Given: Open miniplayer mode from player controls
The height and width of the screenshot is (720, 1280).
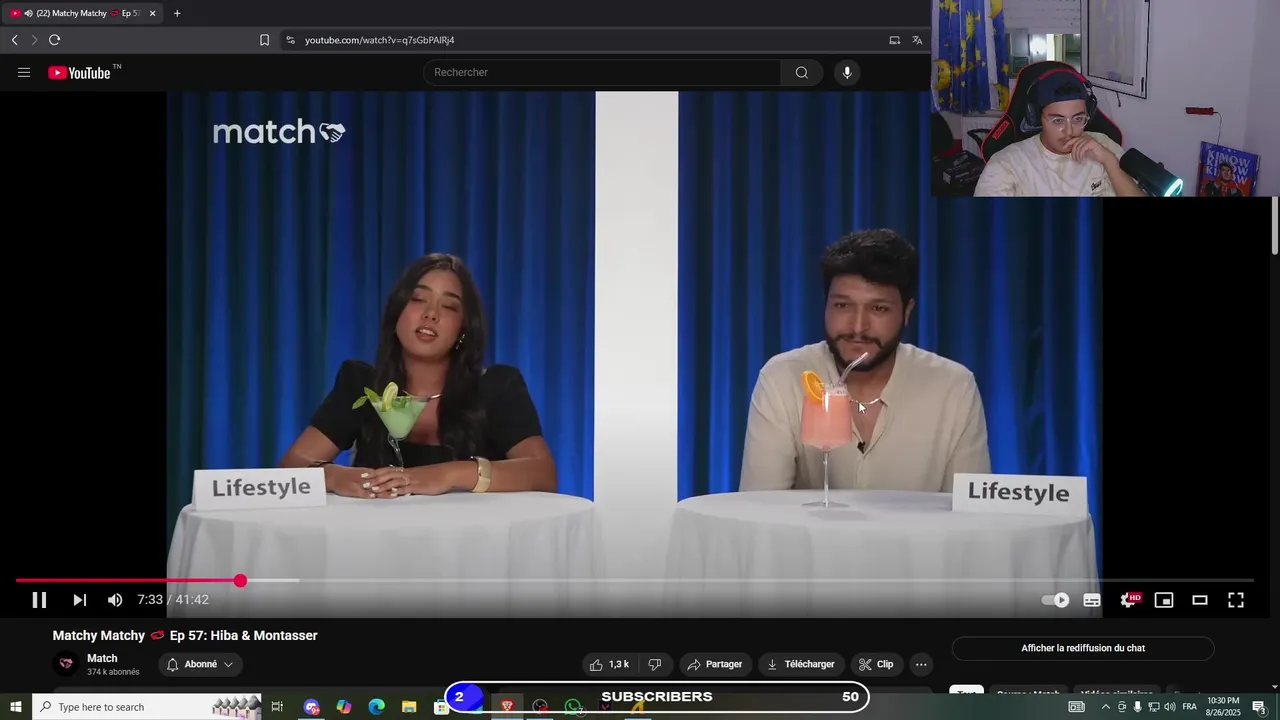Looking at the screenshot, I should [x=1164, y=600].
